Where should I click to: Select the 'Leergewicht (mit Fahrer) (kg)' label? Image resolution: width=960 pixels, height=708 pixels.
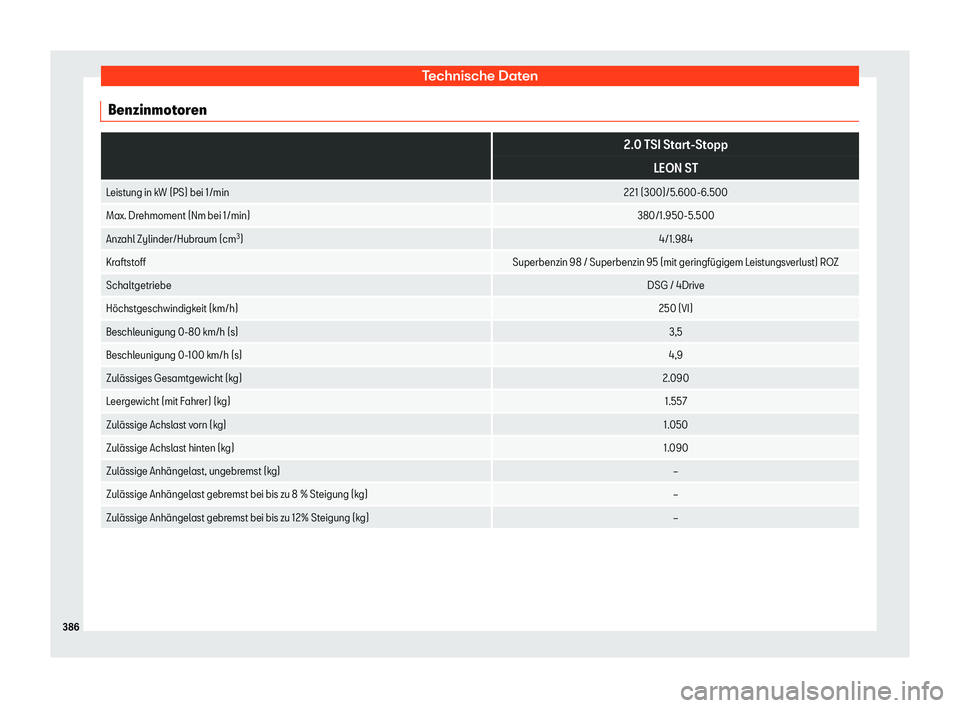(168, 402)
